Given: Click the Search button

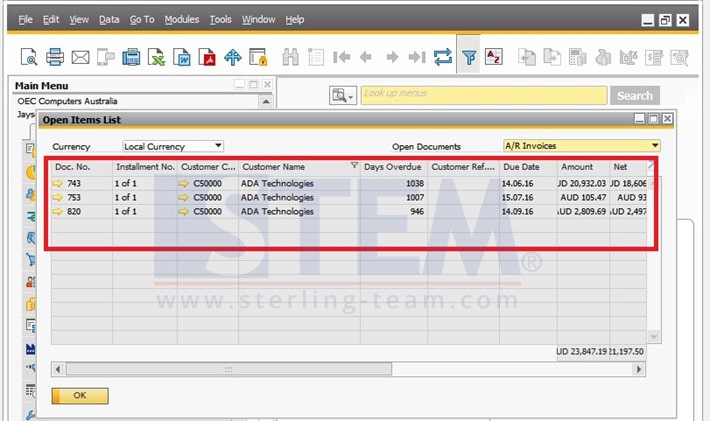Looking at the screenshot, I should 634,96.
